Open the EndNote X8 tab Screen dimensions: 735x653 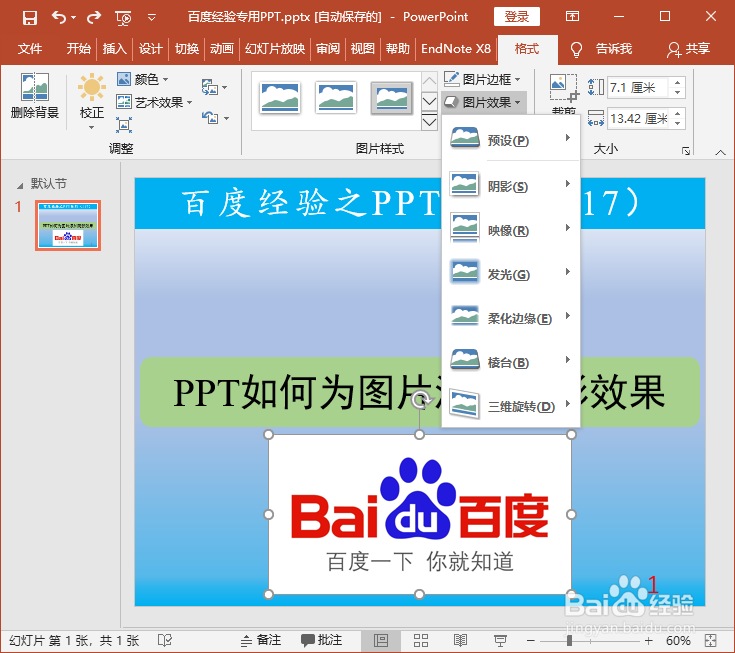click(x=456, y=49)
